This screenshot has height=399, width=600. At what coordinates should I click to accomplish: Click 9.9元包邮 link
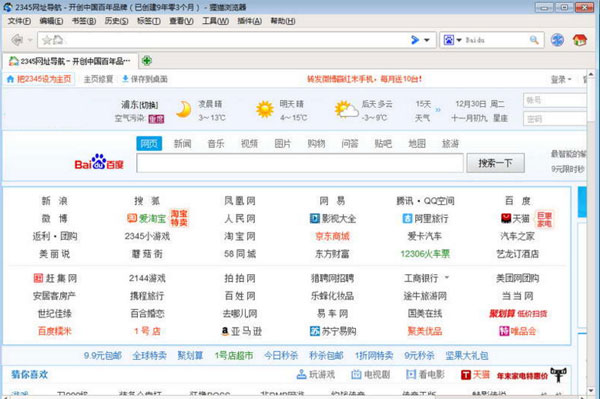pos(103,356)
